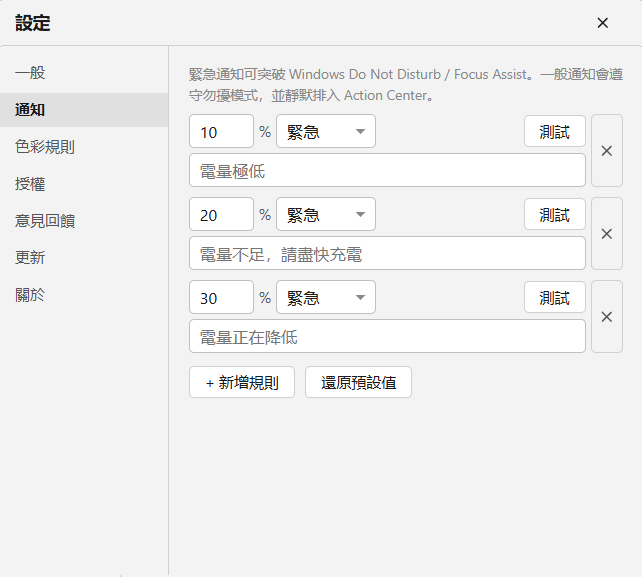The width and height of the screenshot is (642, 577).
Task: Close the 設定 dialog
Action: tap(603, 23)
